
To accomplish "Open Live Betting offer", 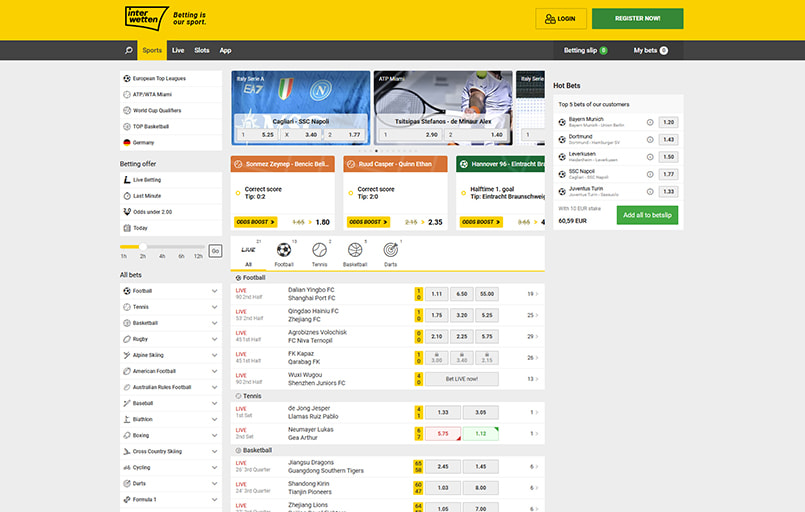I will pyautogui.click(x=171, y=180).
